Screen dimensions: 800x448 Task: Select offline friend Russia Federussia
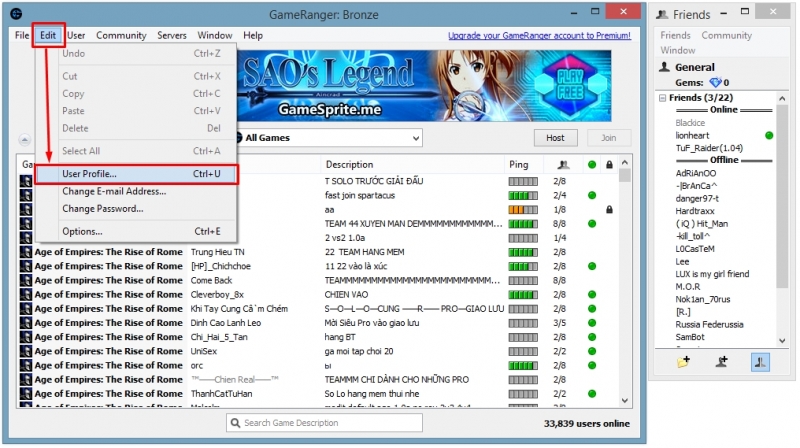(x=709, y=325)
